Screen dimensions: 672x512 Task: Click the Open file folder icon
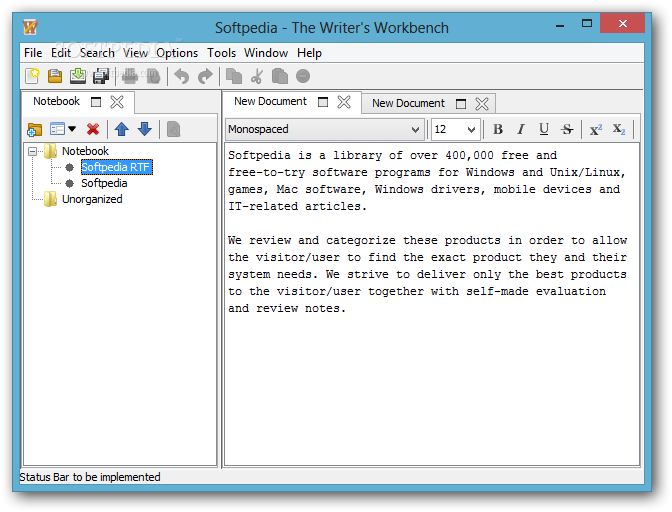coord(55,76)
